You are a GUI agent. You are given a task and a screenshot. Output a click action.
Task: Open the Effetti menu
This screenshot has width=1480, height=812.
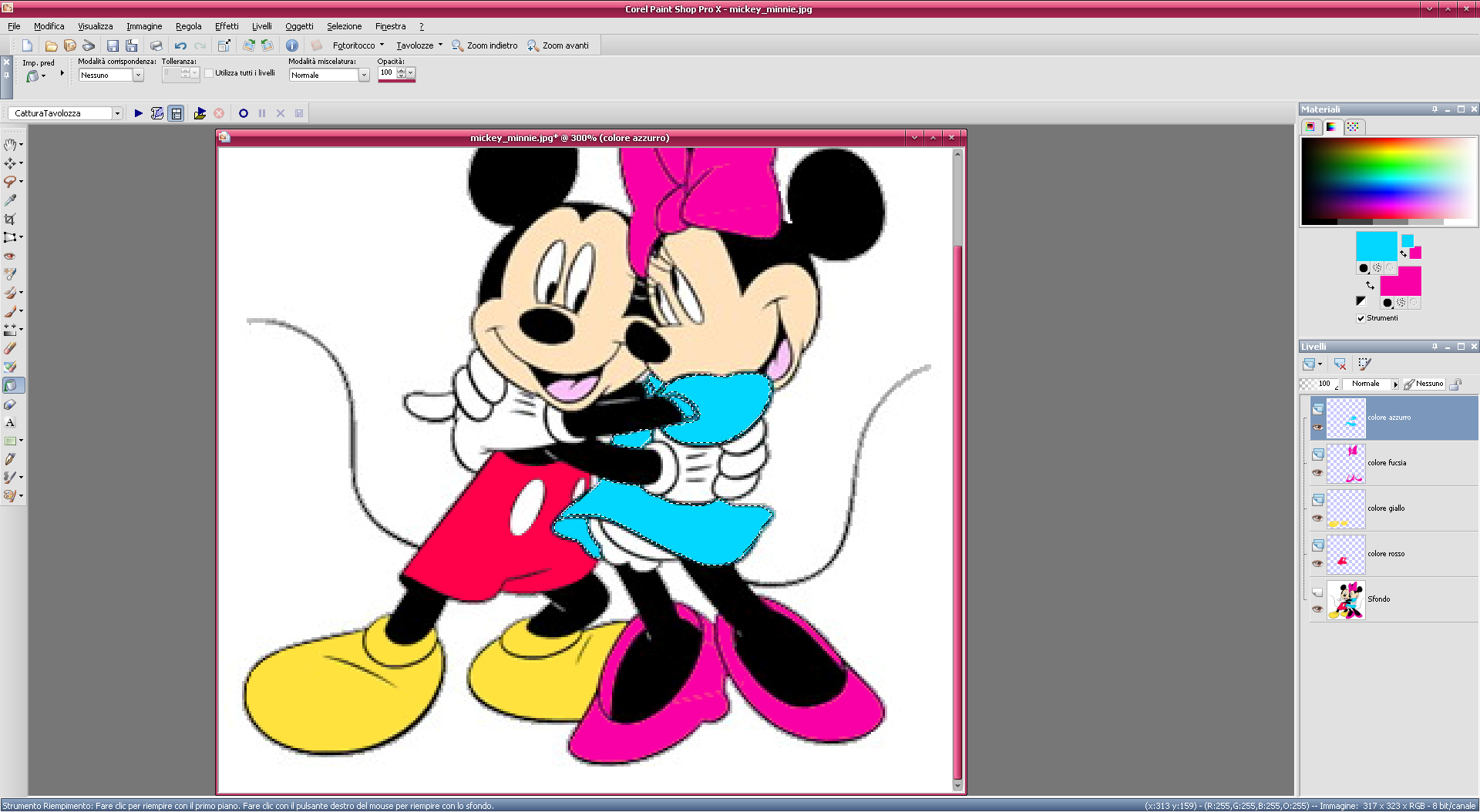[227, 26]
